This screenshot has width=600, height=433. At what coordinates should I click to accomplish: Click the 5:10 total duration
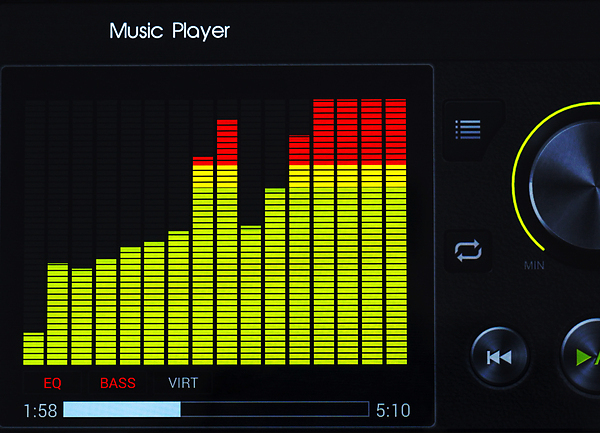pyautogui.click(x=393, y=410)
